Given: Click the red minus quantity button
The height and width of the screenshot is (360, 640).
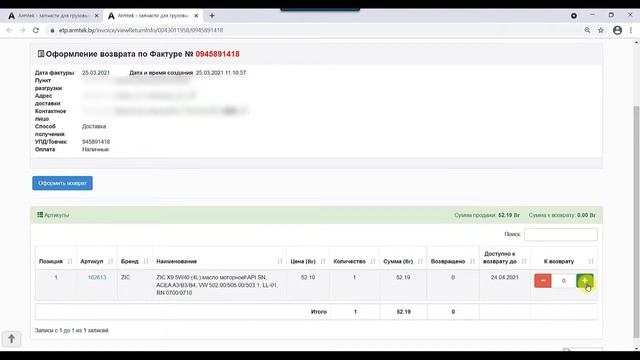Looking at the screenshot, I should [543, 281].
